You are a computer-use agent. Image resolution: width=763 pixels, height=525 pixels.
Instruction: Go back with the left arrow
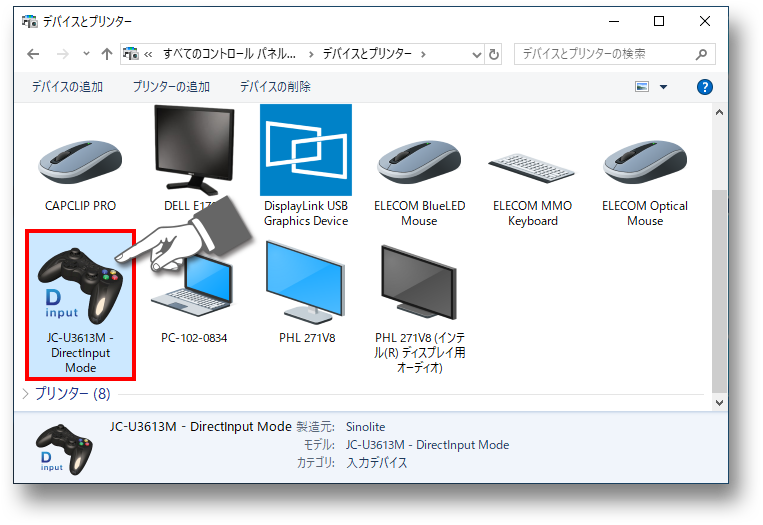pyautogui.click(x=33, y=54)
